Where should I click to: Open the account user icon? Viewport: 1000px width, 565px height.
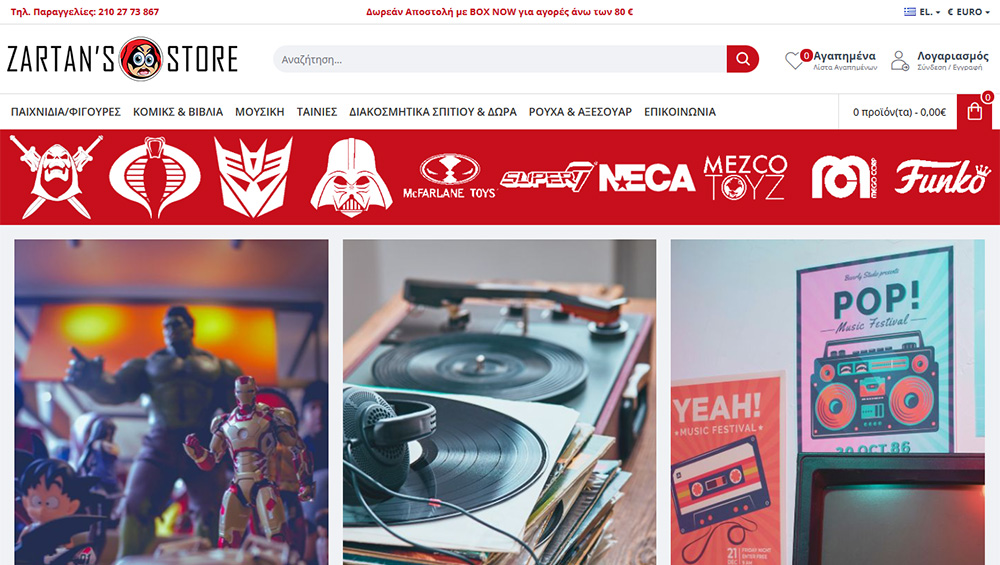[900, 61]
